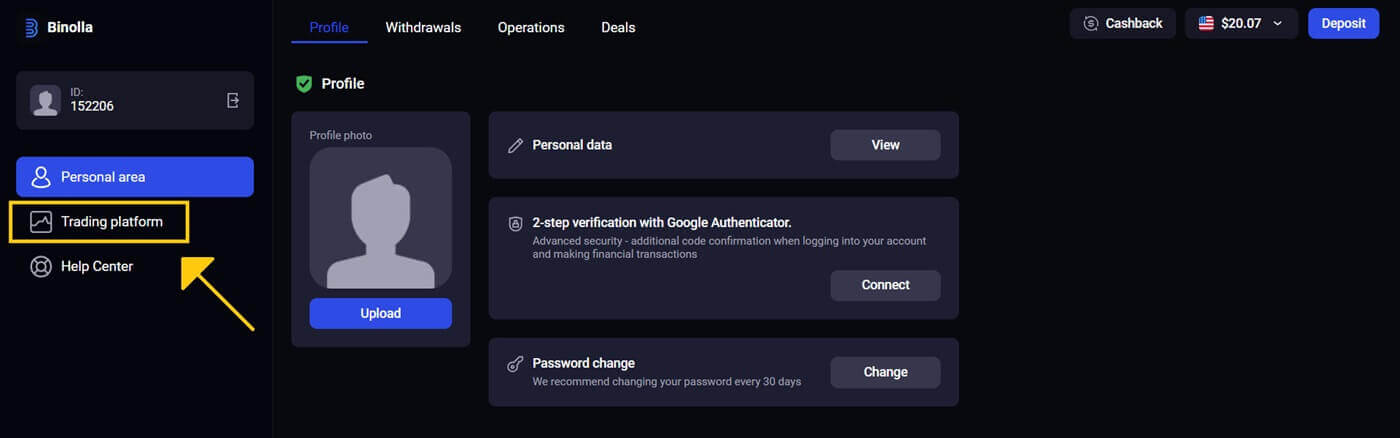Open the Cashback button

(1122, 24)
